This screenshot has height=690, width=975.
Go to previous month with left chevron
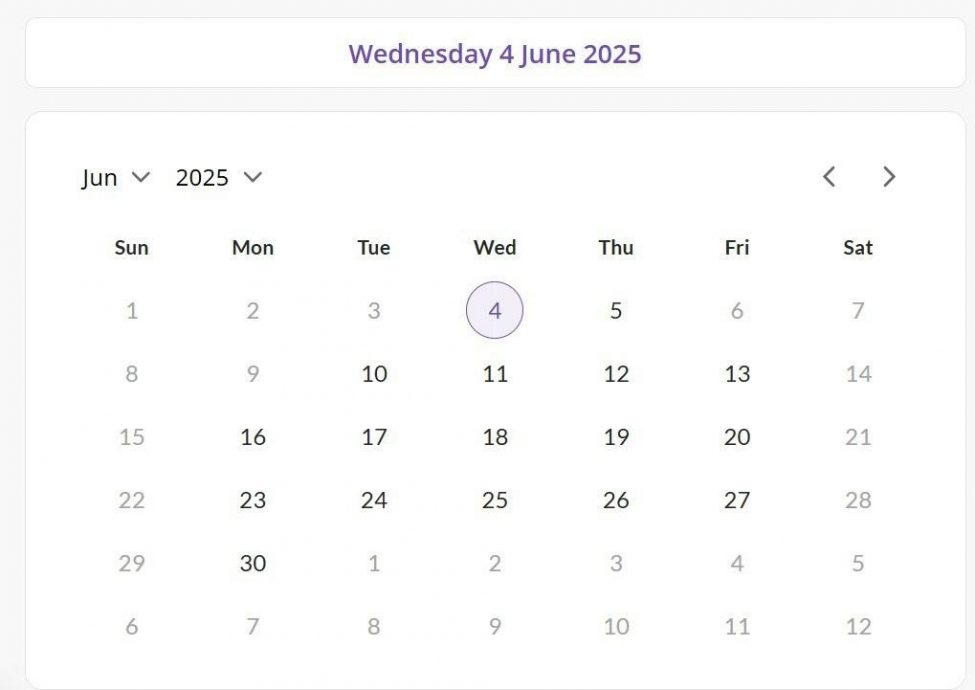[829, 177]
